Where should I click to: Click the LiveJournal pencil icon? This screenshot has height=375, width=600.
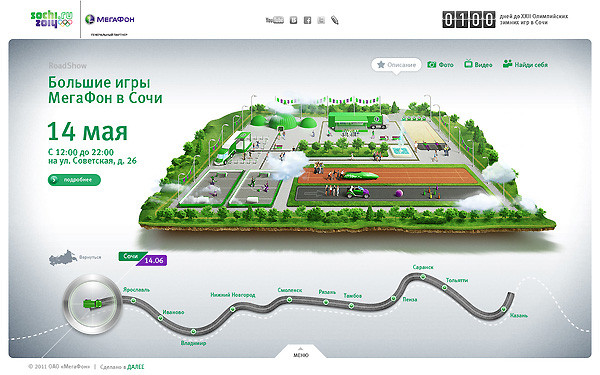[x=335, y=20]
